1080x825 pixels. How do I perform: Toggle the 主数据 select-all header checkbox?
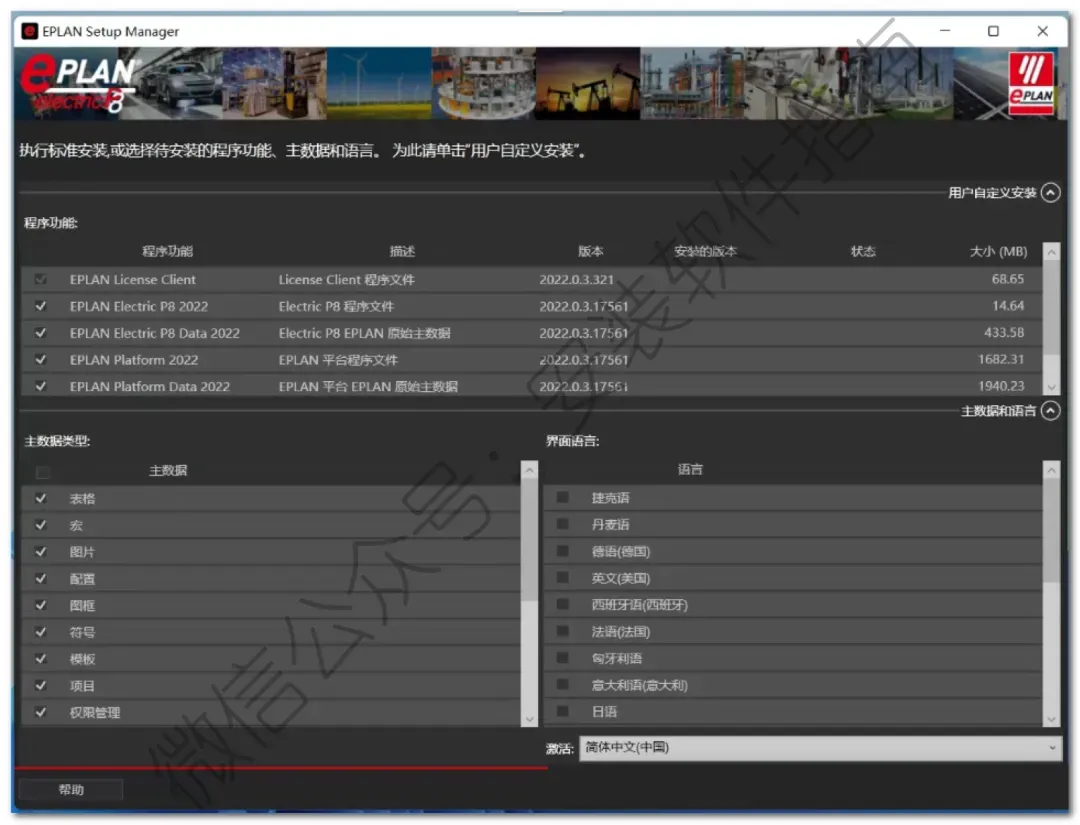pyautogui.click(x=43, y=472)
